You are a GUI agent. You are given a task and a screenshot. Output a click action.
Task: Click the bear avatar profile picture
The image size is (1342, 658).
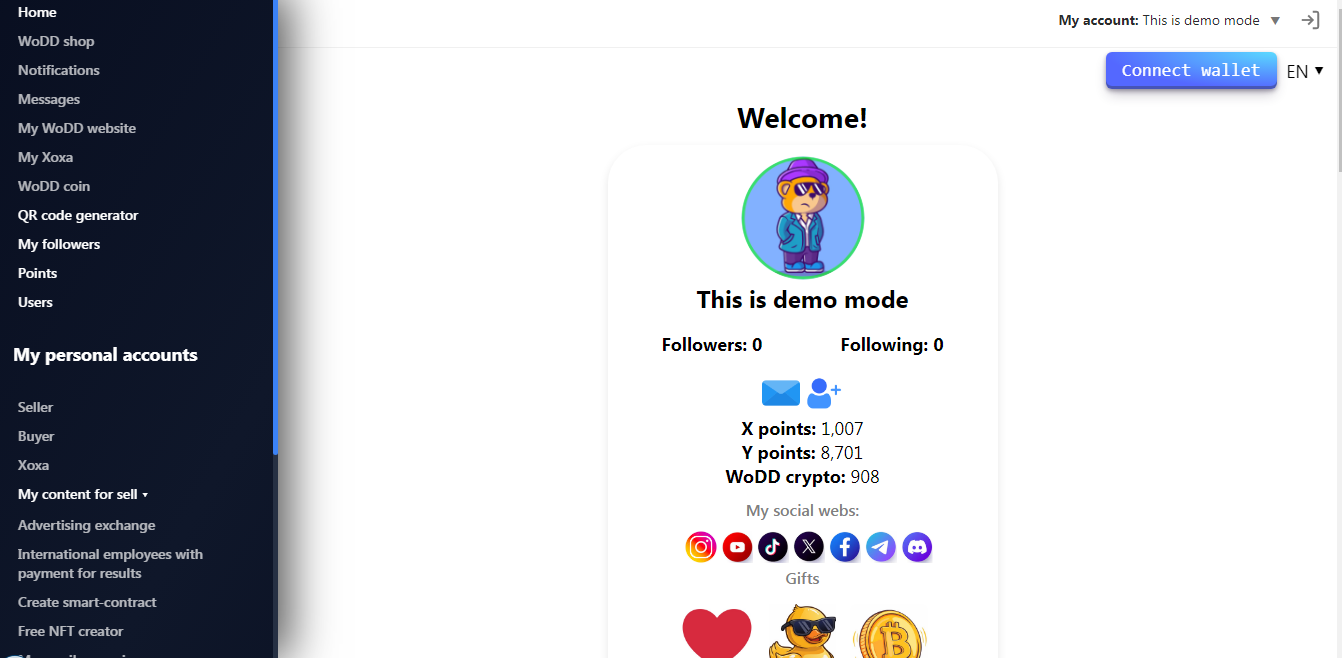pyautogui.click(x=802, y=218)
